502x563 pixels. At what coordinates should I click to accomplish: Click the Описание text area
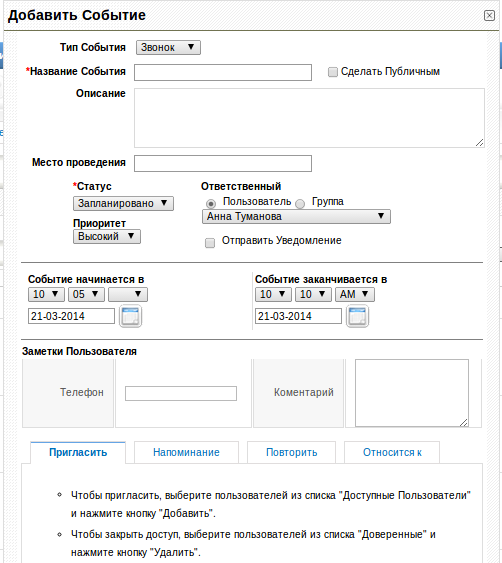(309, 118)
